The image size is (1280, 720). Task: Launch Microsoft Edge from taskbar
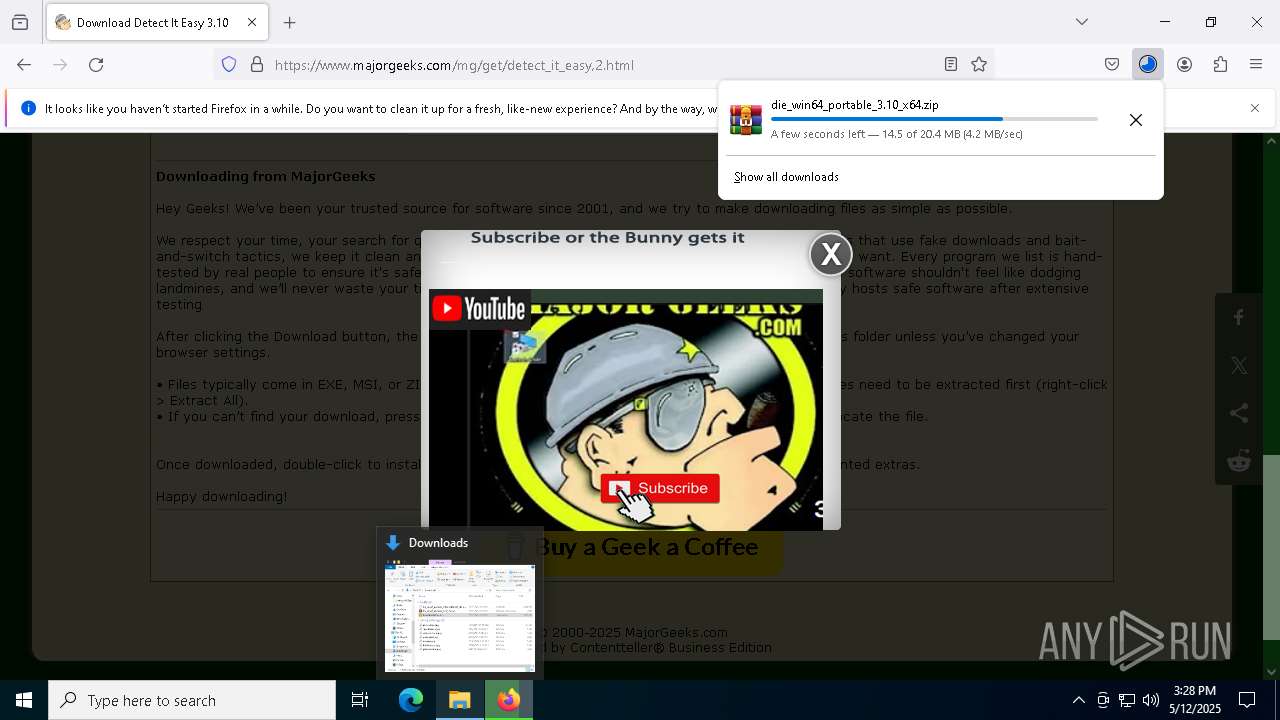pyautogui.click(x=411, y=700)
